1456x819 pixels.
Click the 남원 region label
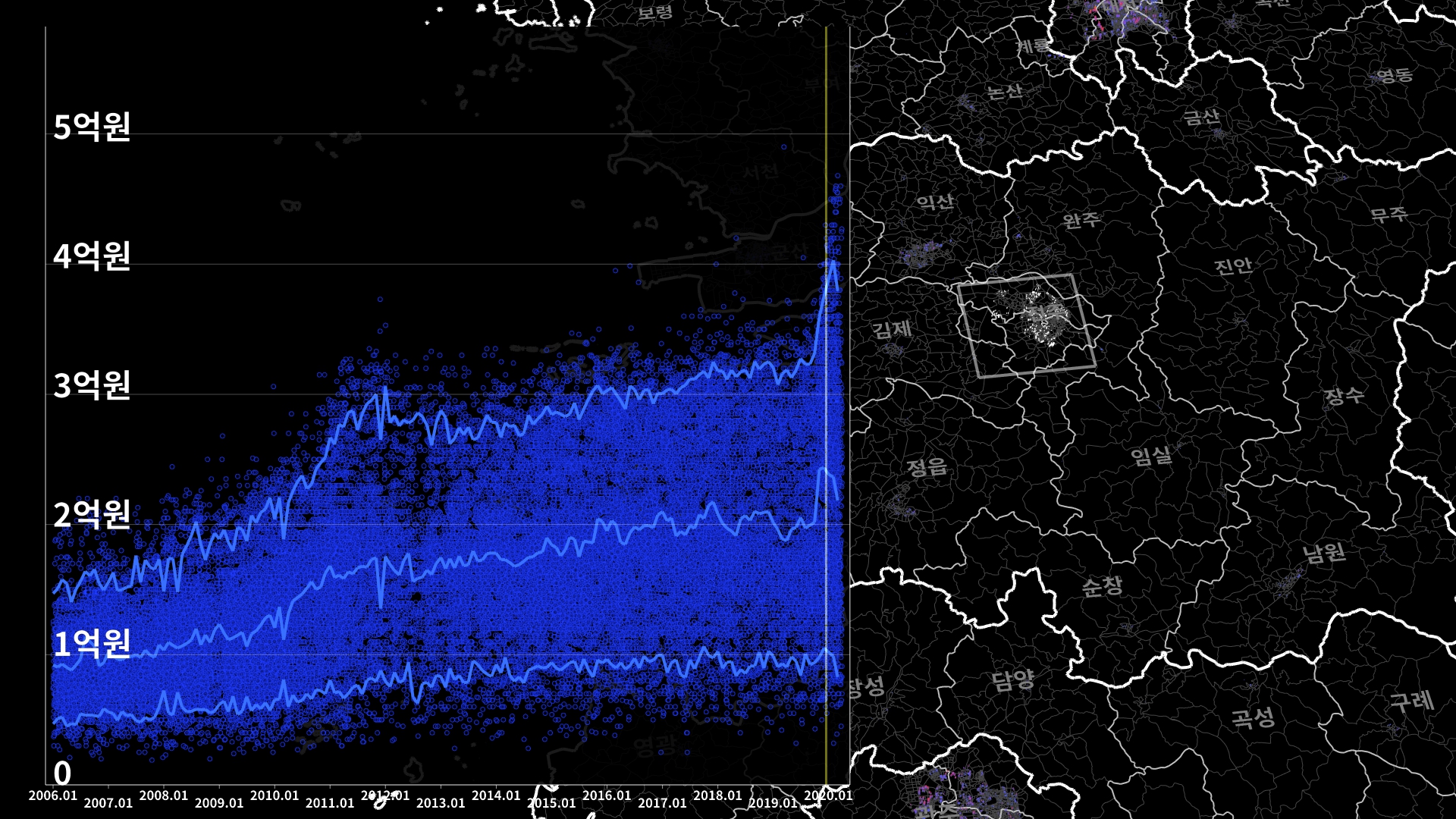pos(1324,552)
